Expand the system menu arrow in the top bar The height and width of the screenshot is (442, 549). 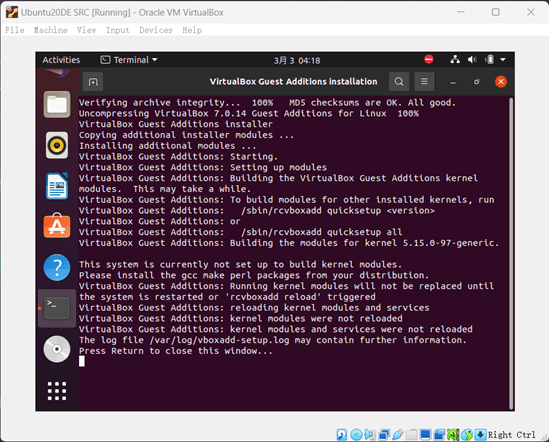(x=503, y=60)
